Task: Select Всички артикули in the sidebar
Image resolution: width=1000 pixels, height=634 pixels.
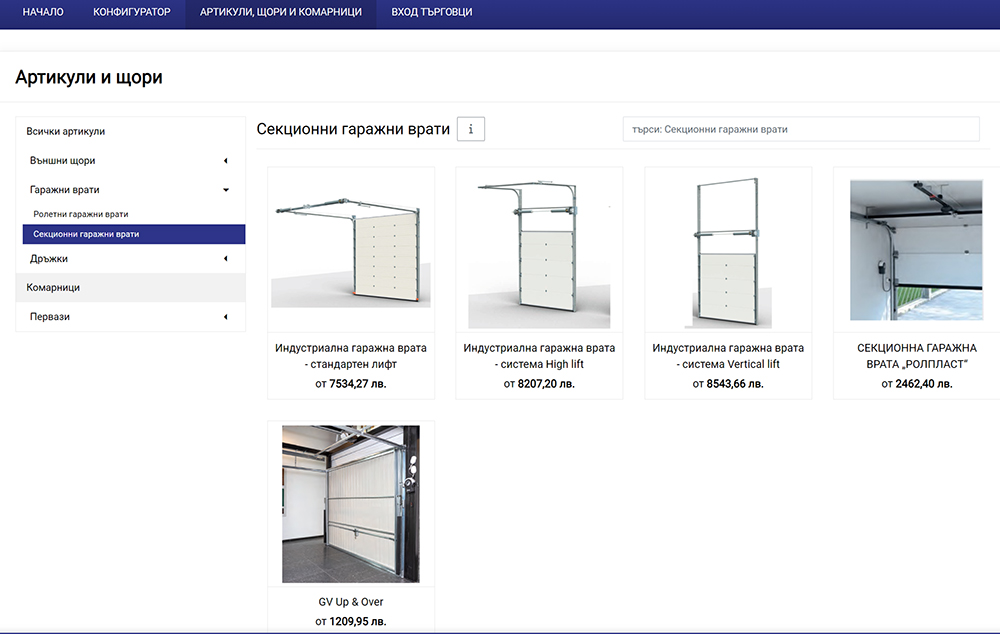Action: pyautogui.click(x=133, y=131)
